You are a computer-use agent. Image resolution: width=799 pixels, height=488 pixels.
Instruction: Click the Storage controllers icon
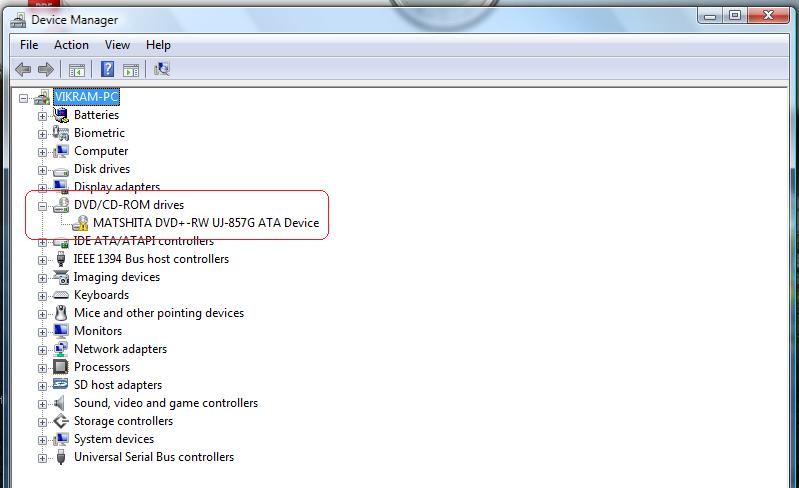point(61,421)
